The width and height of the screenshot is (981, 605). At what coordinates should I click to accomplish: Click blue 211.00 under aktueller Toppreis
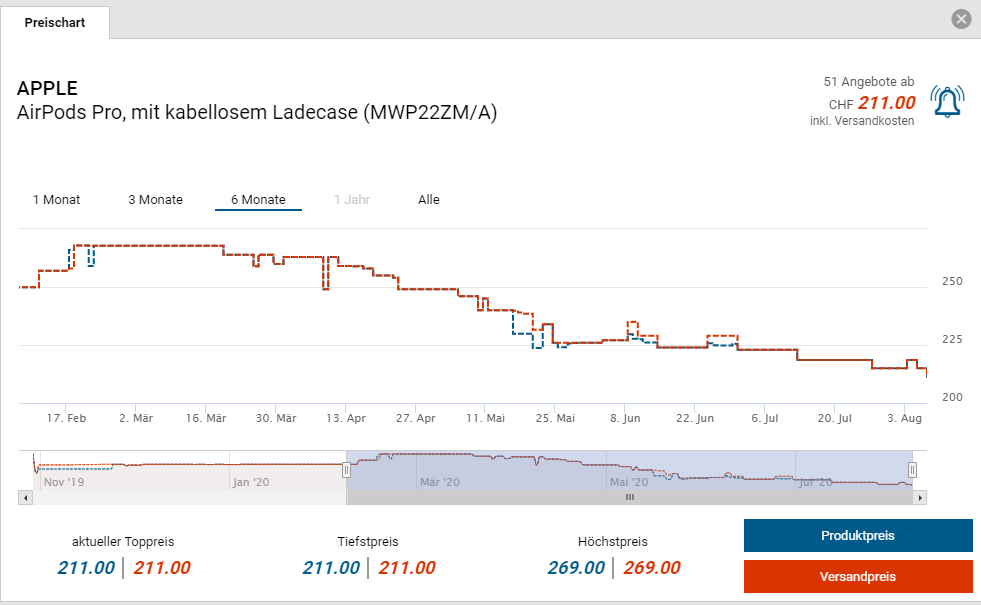coord(86,567)
